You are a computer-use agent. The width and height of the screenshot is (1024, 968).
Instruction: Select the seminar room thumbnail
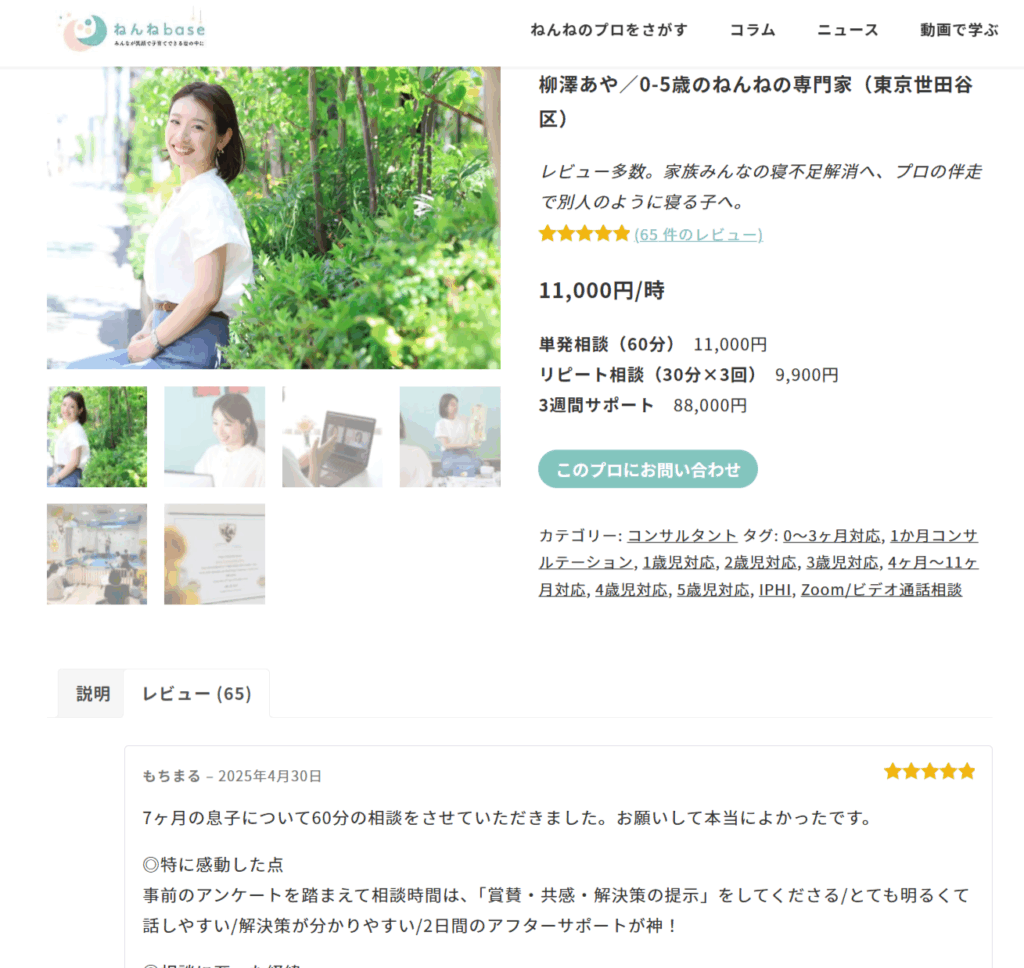(x=97, y=554)
